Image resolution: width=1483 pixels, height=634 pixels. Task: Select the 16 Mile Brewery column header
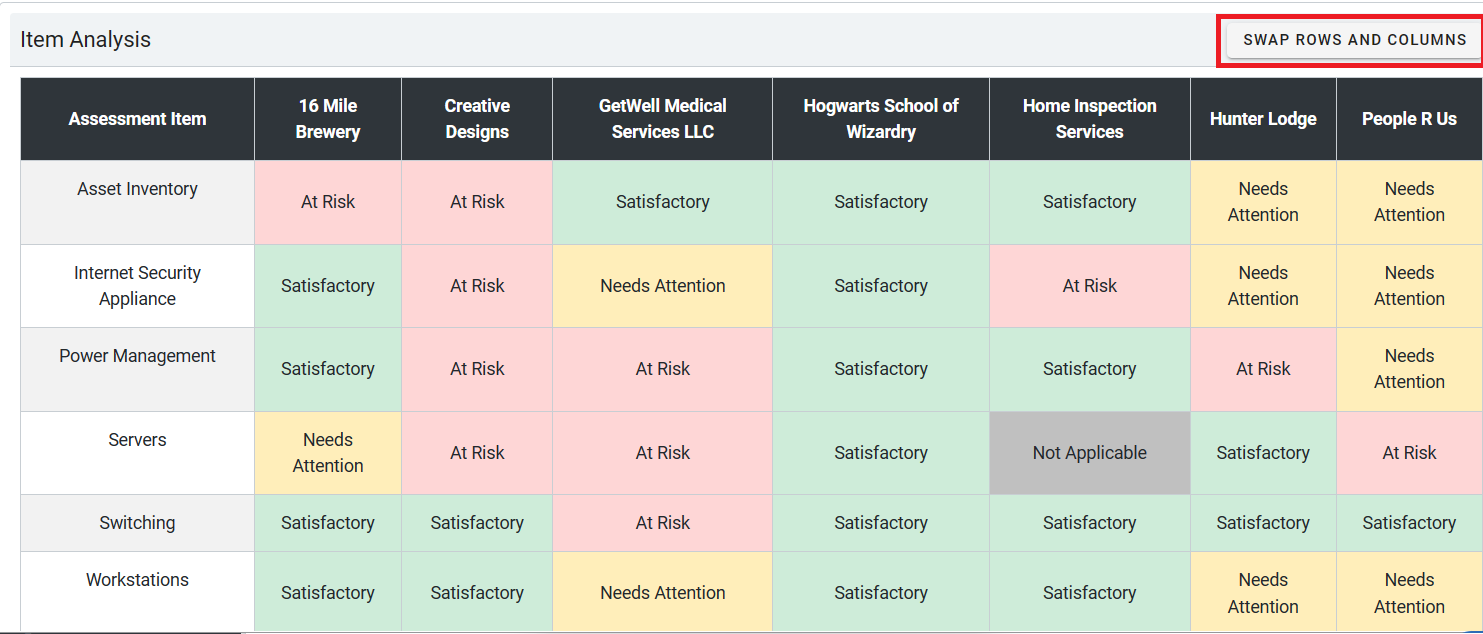point(328,119)
